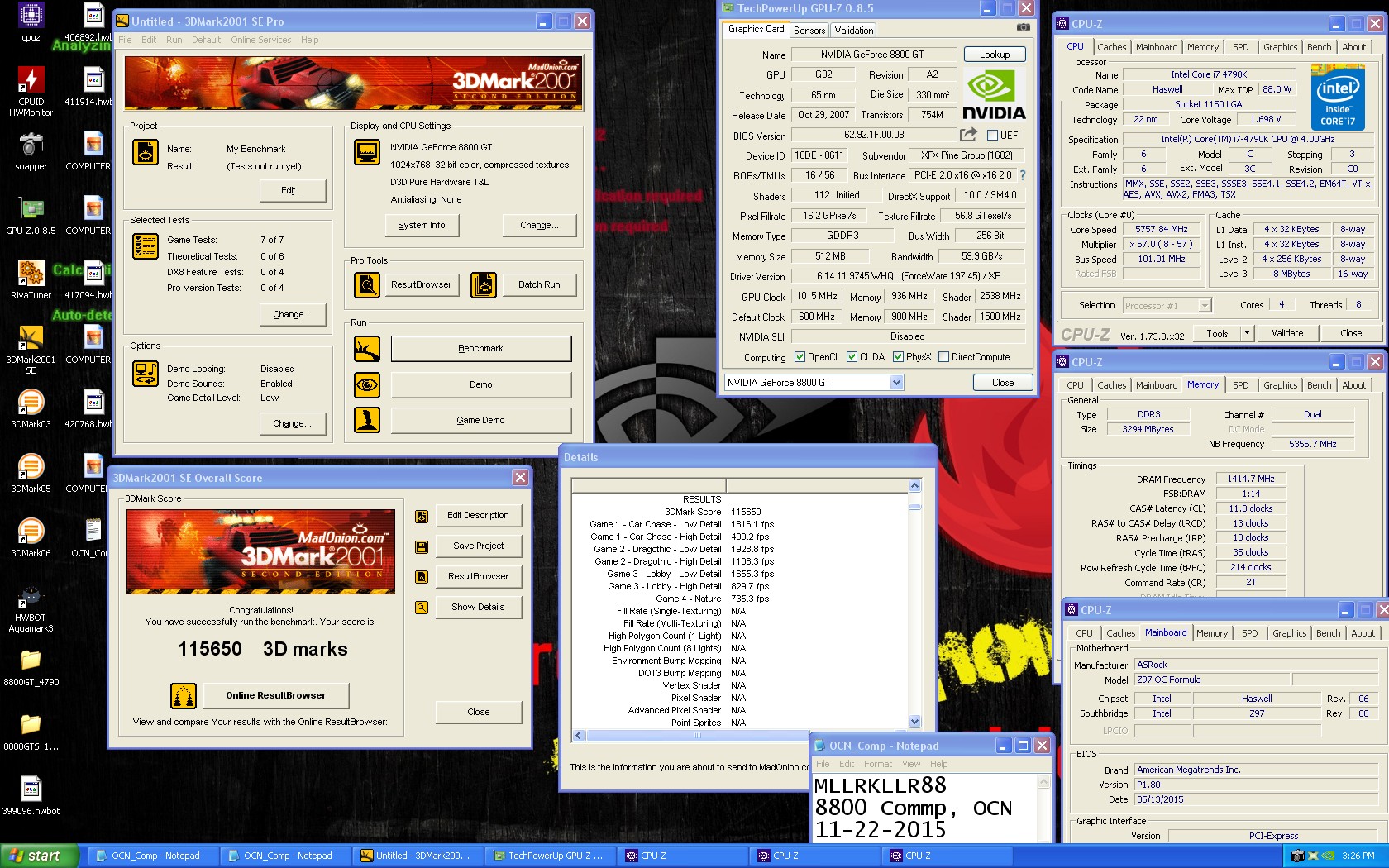
Task: Click the Online ResultBrowser podium icon
Action: point(184,695)
